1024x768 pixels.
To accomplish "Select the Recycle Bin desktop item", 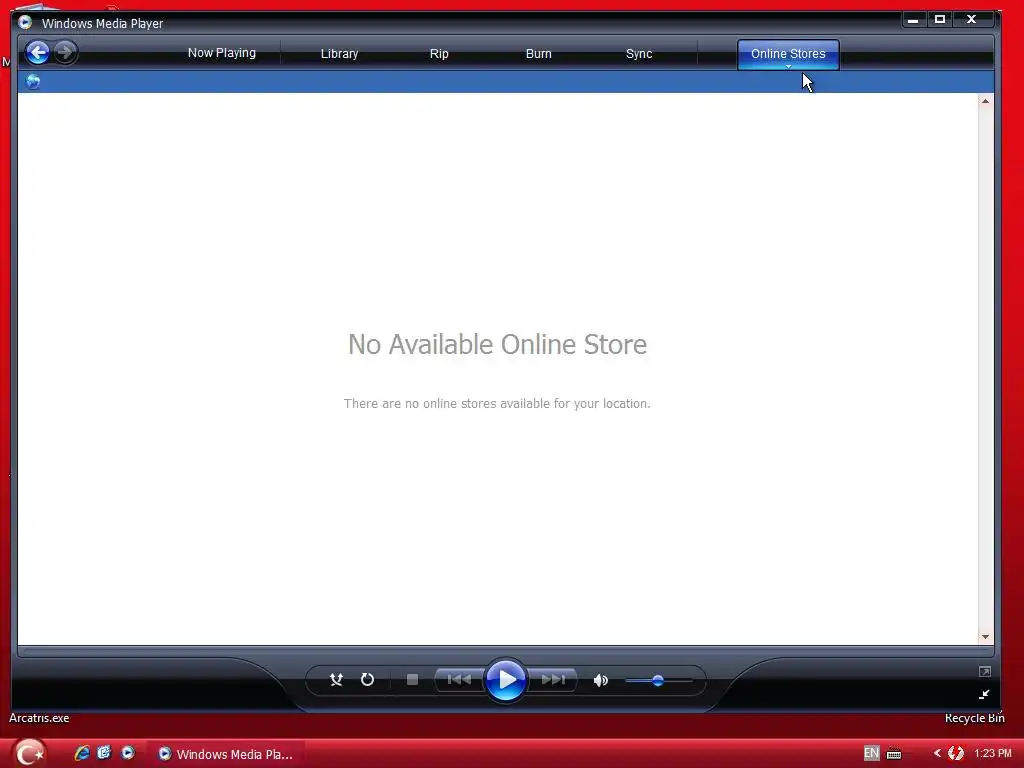I will [974, 718].
